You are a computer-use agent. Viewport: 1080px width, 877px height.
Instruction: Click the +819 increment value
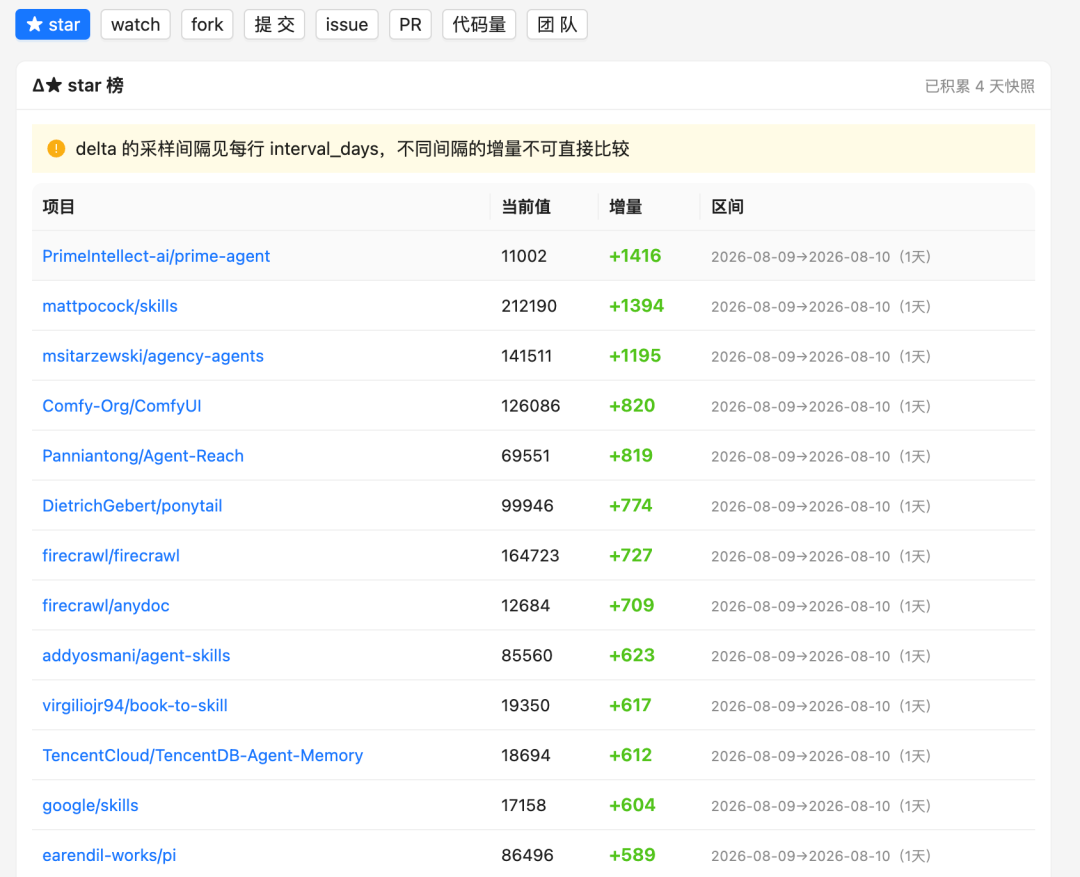pos(631,456)
